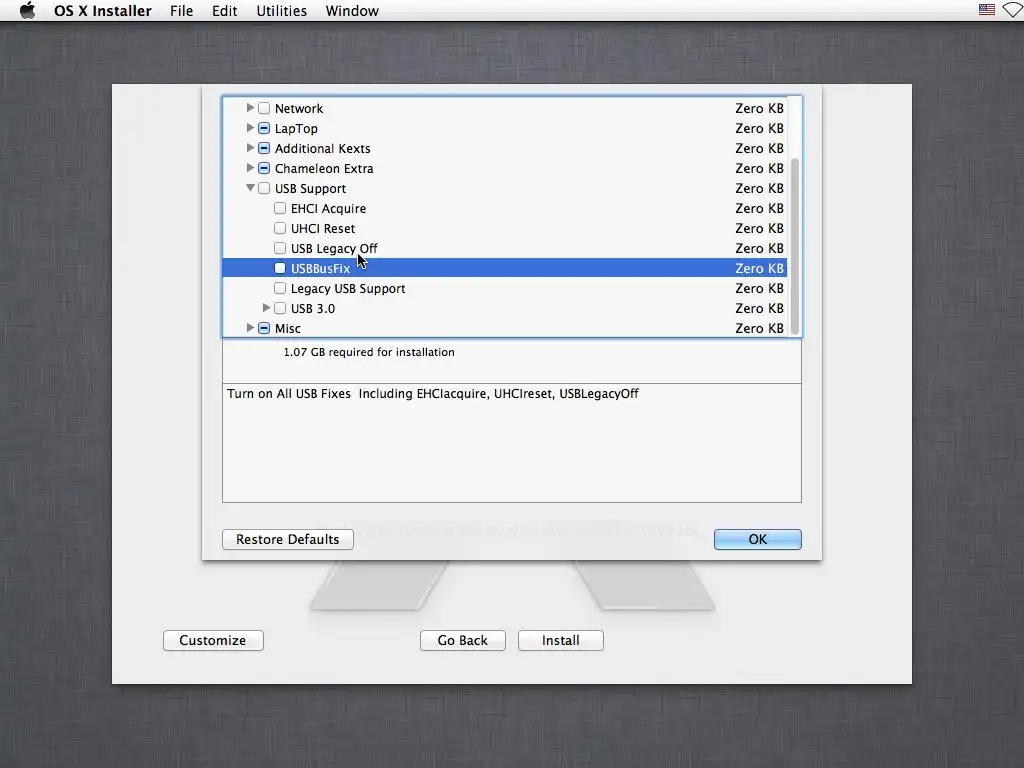Screen dimensions: 1024x768
Task: Expand the LapTop disclosure triangle
Action: click(x=250, y=128)
